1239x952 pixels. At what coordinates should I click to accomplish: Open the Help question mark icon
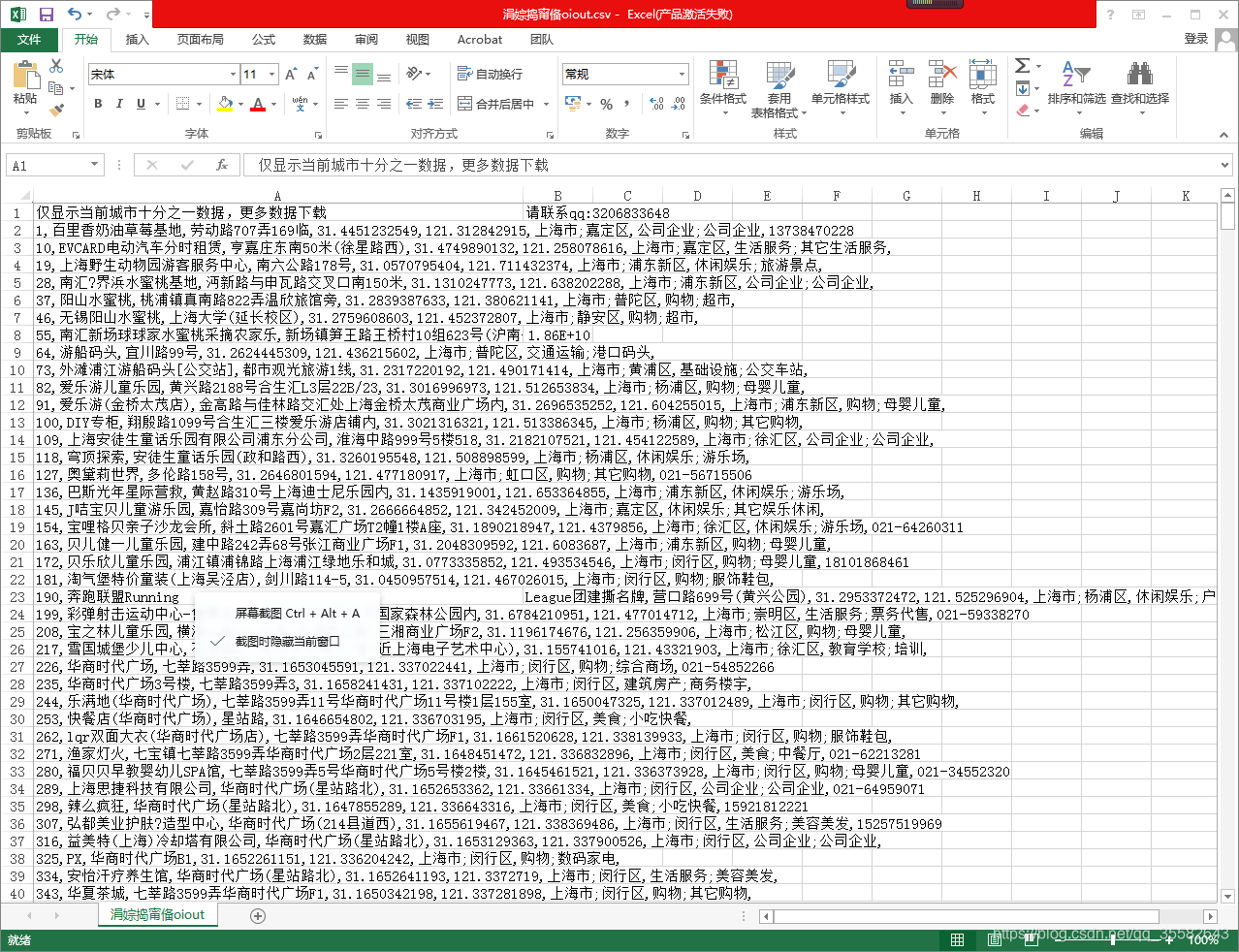[x=1110, y=15]
